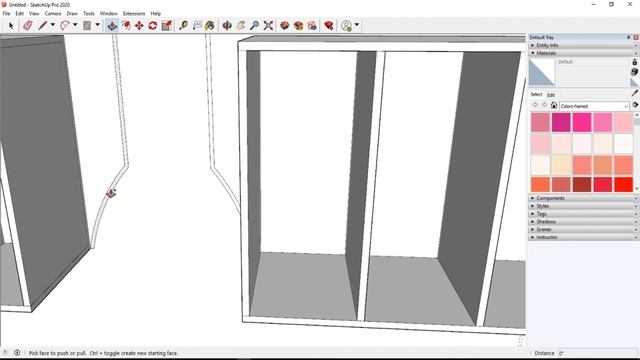Click the Create Material icon
Screen dimensions: 640x360
point(634,72)
